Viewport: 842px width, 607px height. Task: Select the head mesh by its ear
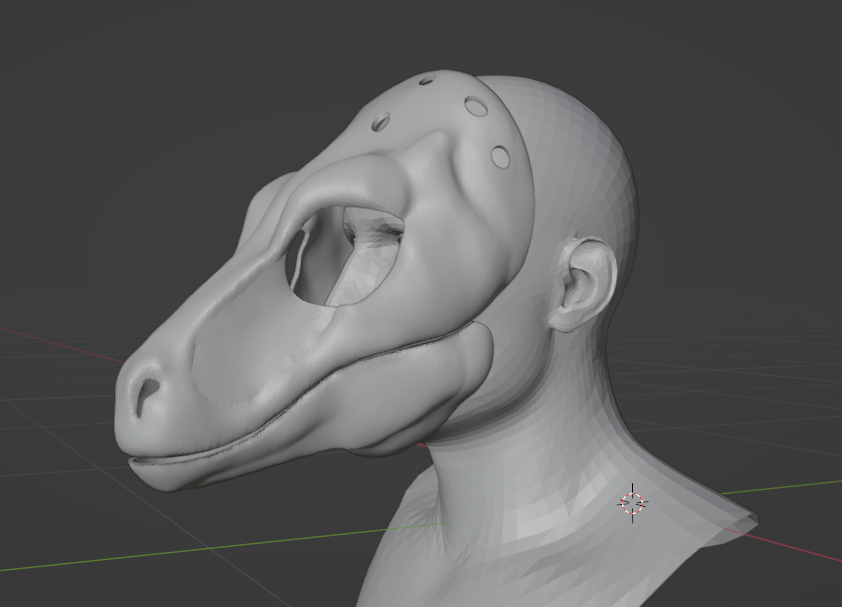[x=583, y=284]
